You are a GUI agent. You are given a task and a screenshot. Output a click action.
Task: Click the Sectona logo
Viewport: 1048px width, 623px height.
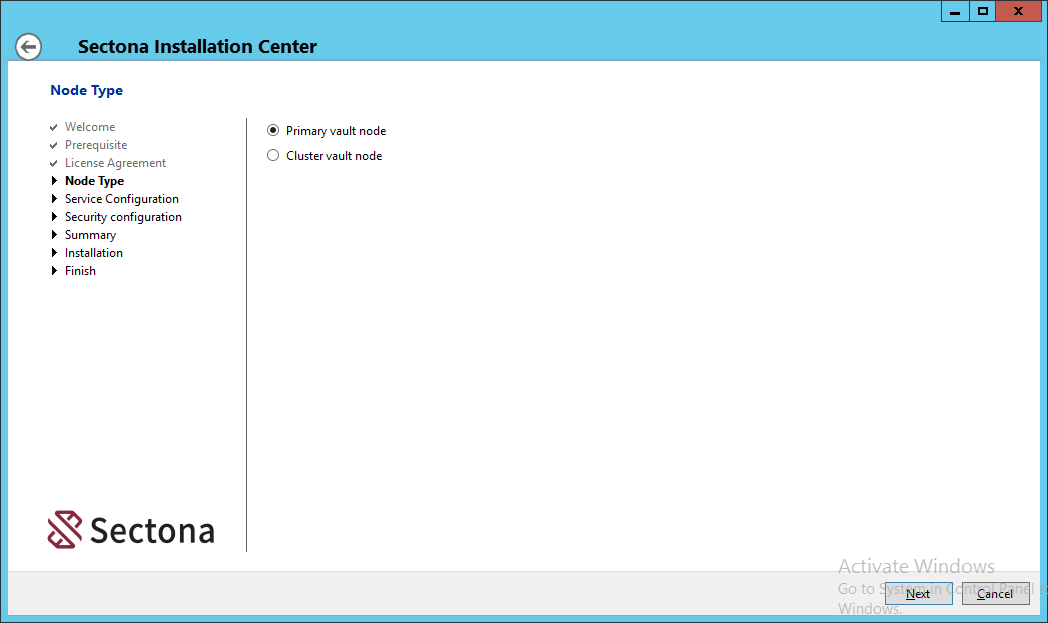[x=130, y=529]
